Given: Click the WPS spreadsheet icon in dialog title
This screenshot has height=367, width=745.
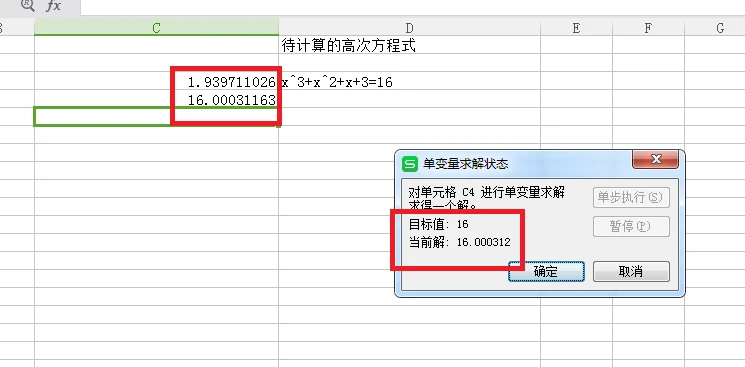Looking at the screenshot, I should point(410,164).
